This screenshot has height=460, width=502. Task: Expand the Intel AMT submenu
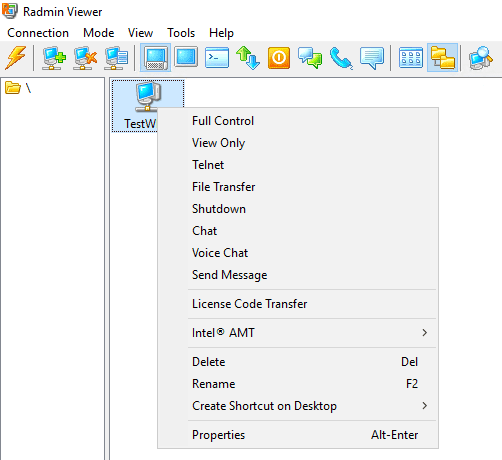[x=298, y=333]
